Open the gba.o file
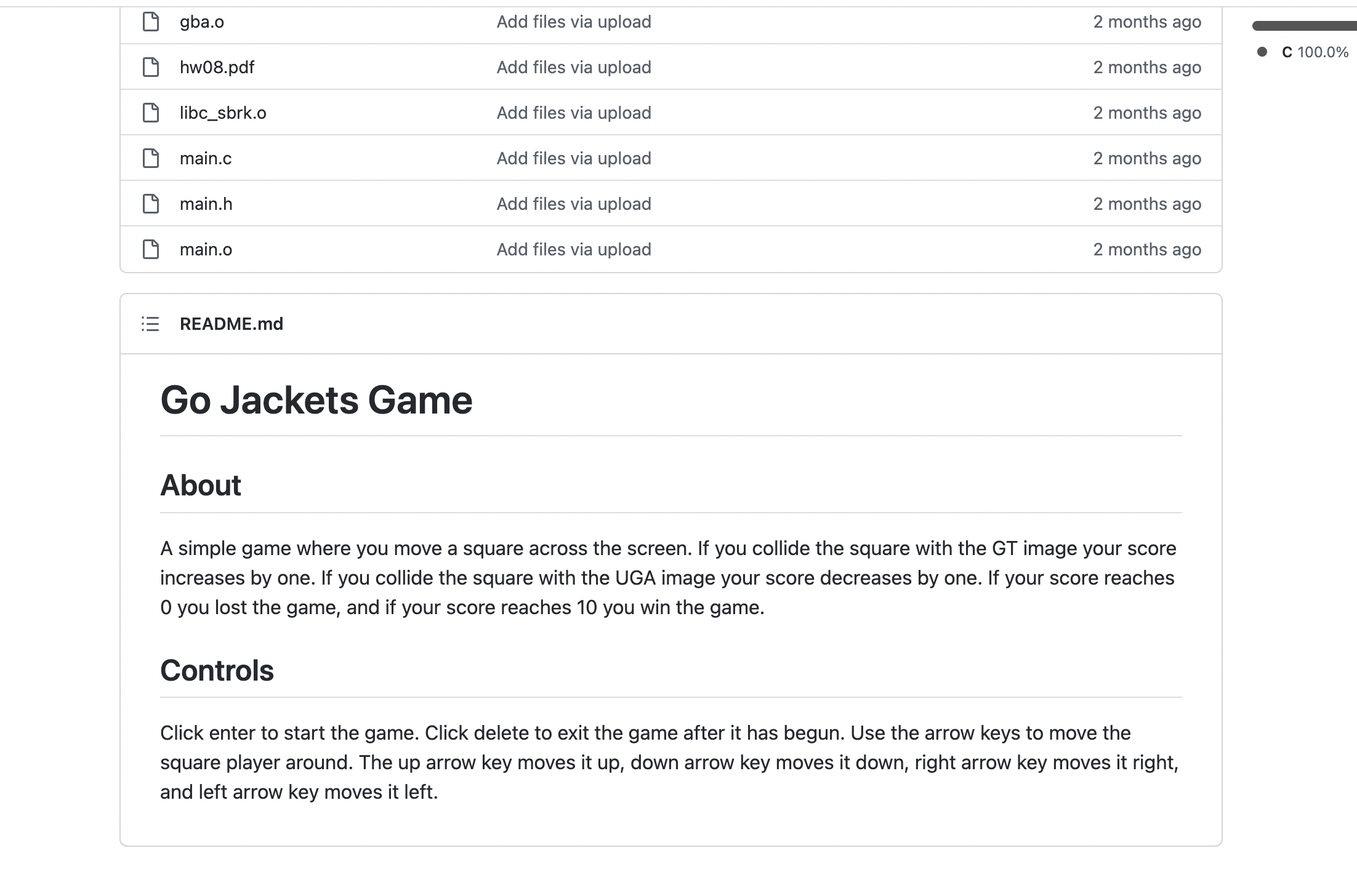This screenshot has width=1357, height=896. pyautogui.click(x=202, y=22)
